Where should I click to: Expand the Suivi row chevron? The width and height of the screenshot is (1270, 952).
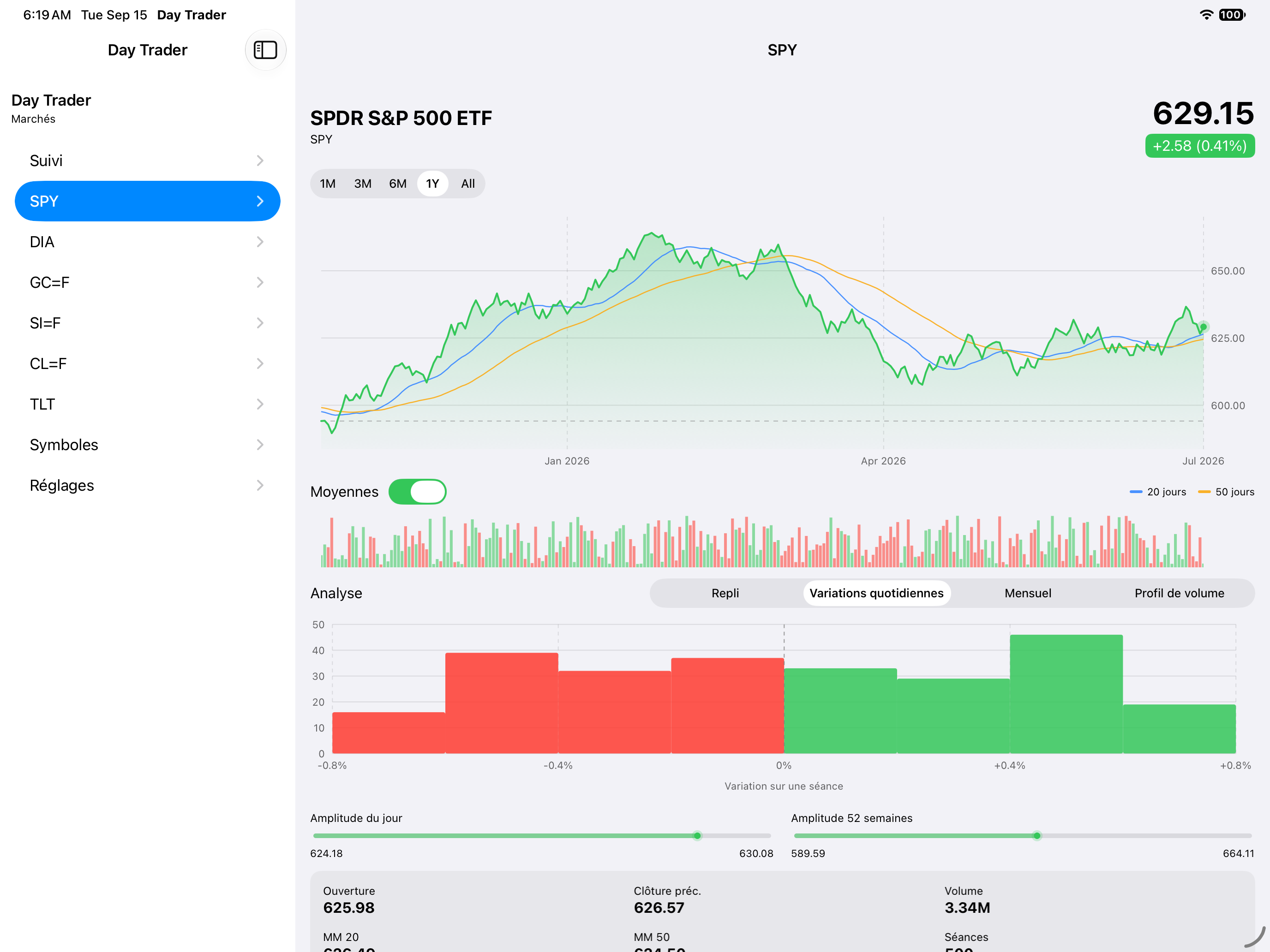pos(260,161)
